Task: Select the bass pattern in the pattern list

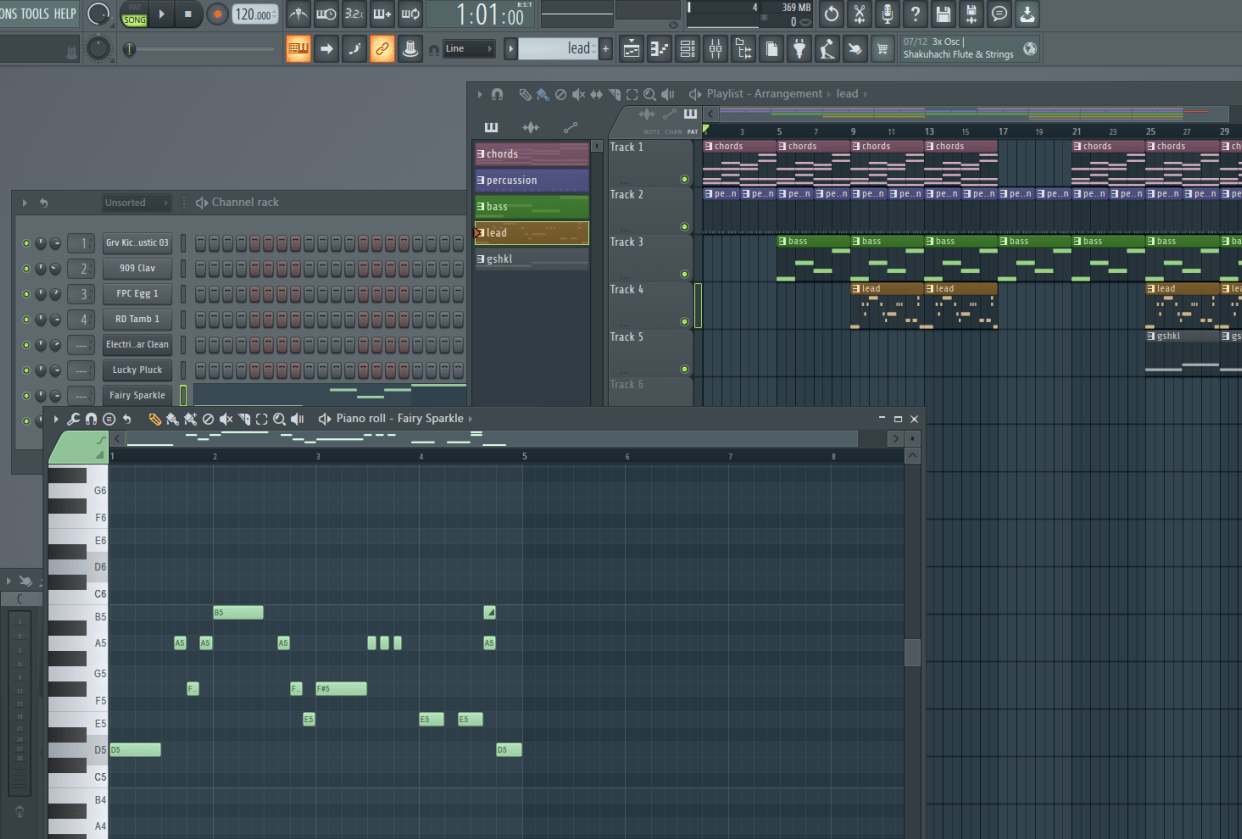Action: (531, 207)
